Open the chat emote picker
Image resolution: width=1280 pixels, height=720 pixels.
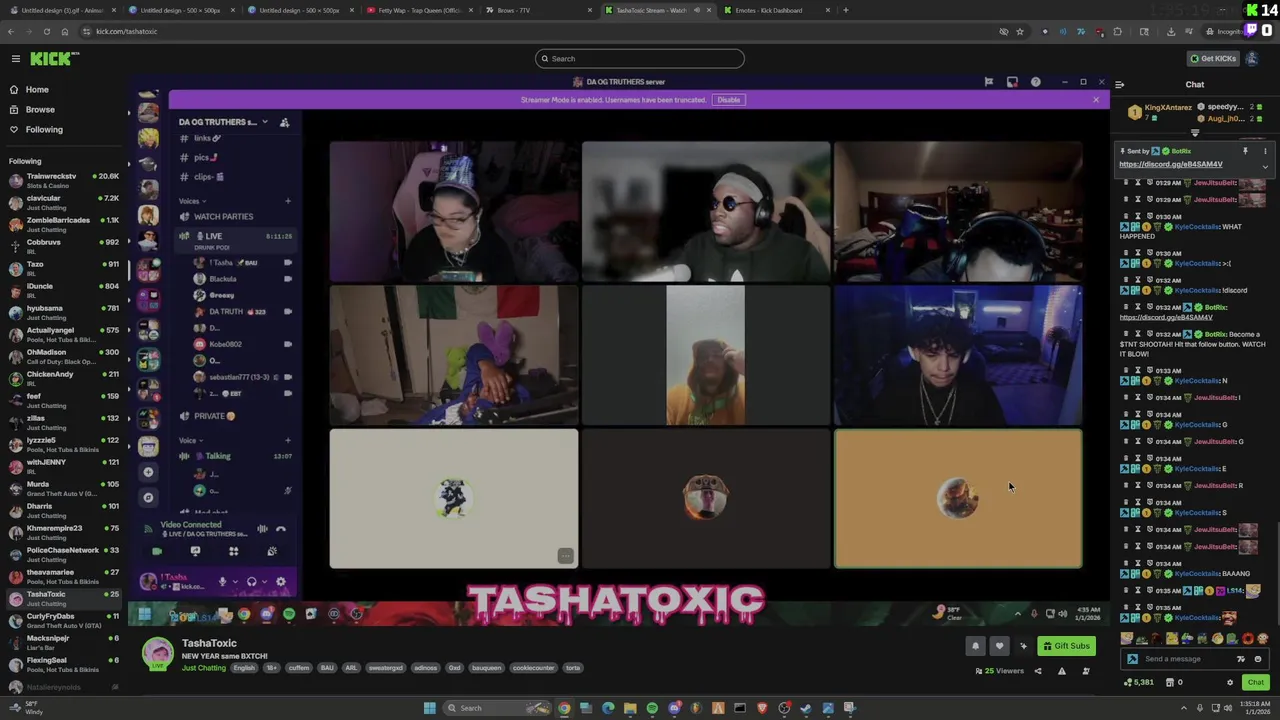coord(1258,659)
